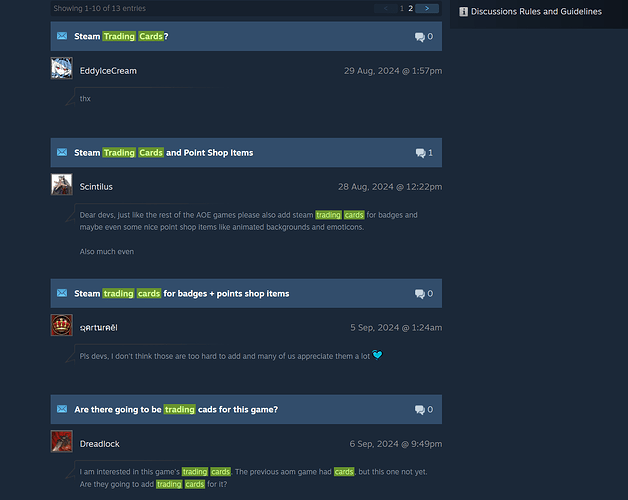Click envelope icon beside 'Are there going to be trading cads' thread
Image resolution: width=628 pixels, height=500 pixels.
click(62, 409)
